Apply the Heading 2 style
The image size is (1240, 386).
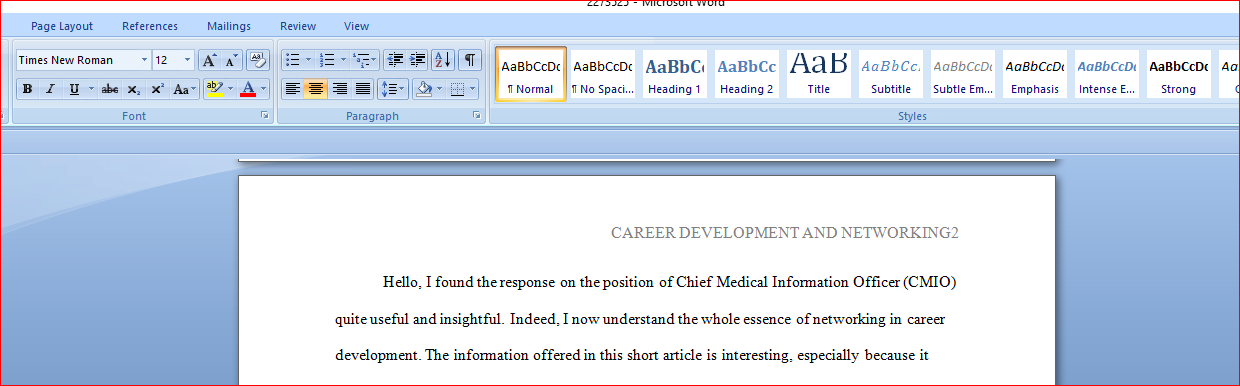[746, 74]
